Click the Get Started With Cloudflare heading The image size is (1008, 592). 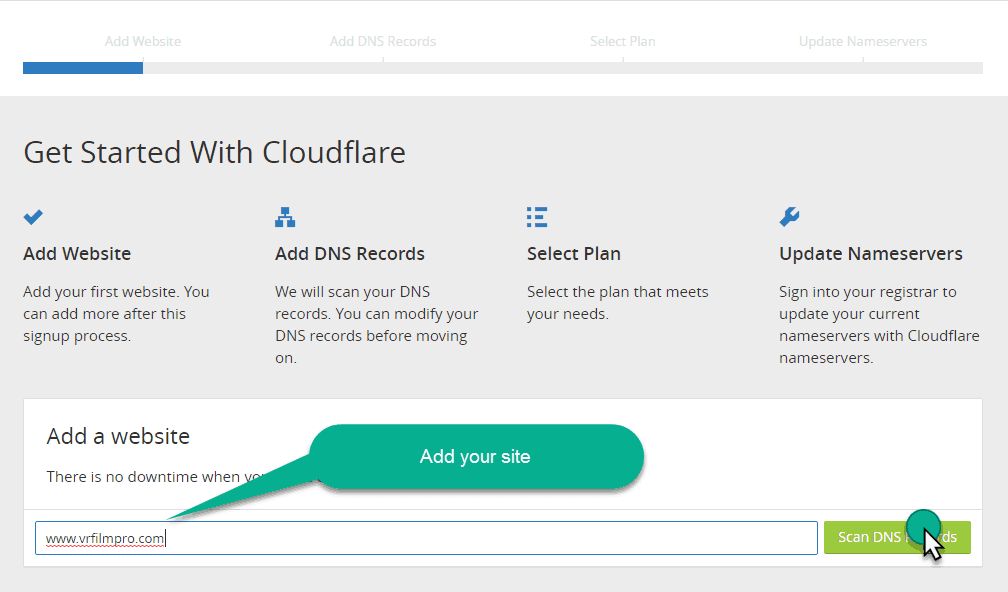(214, 153)
